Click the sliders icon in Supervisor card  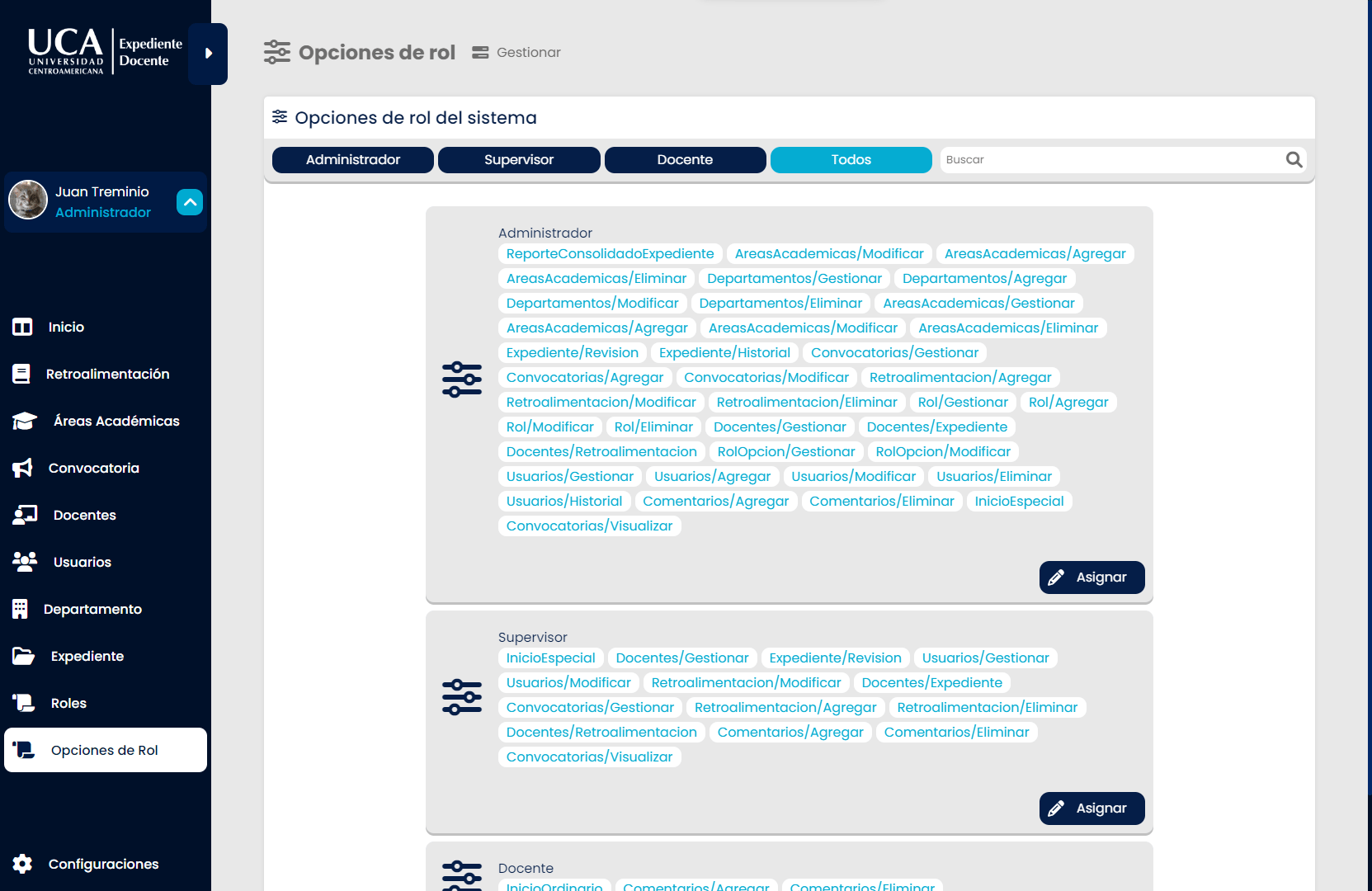(462, 697)
